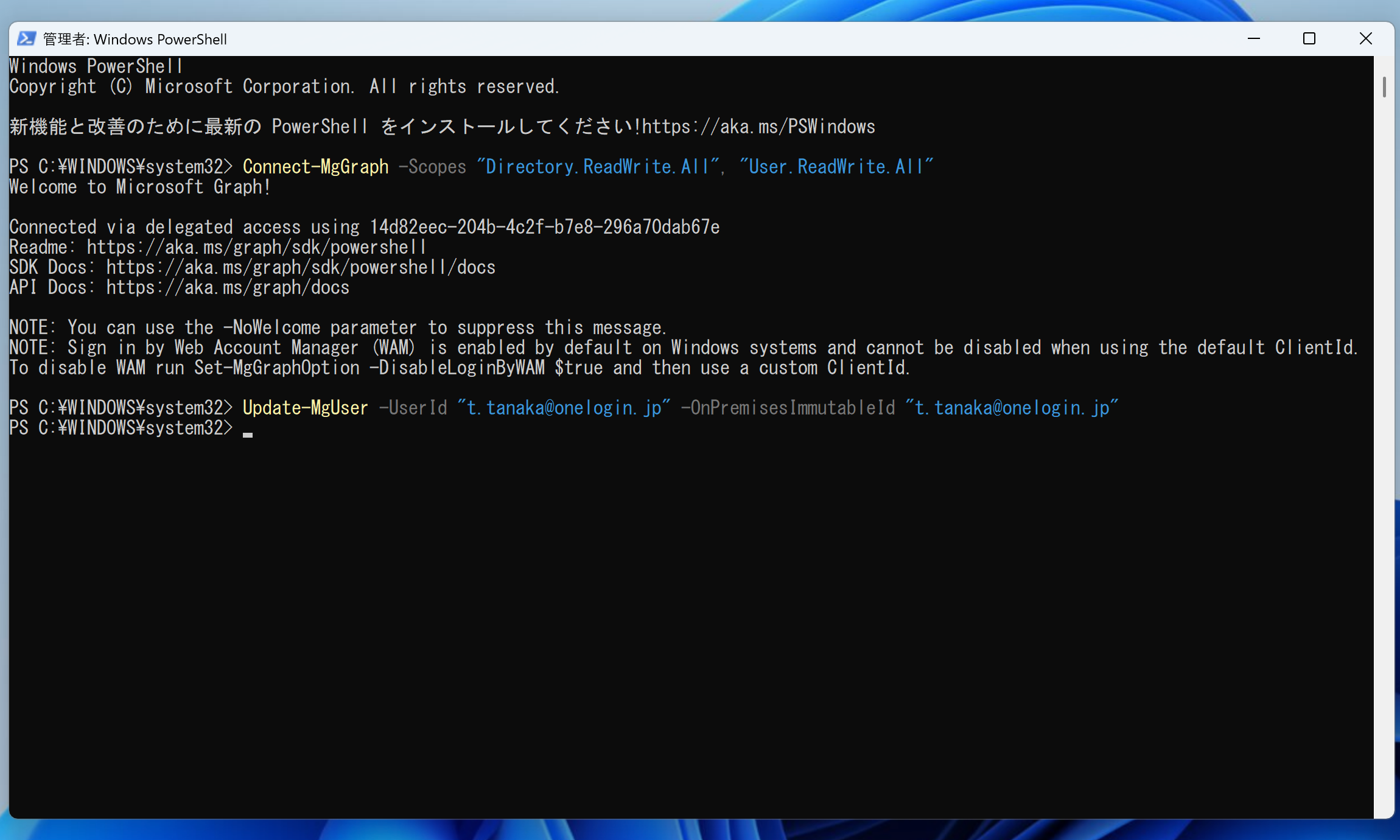Click the blinking cursor at last prompt

[x=247, y=435]
